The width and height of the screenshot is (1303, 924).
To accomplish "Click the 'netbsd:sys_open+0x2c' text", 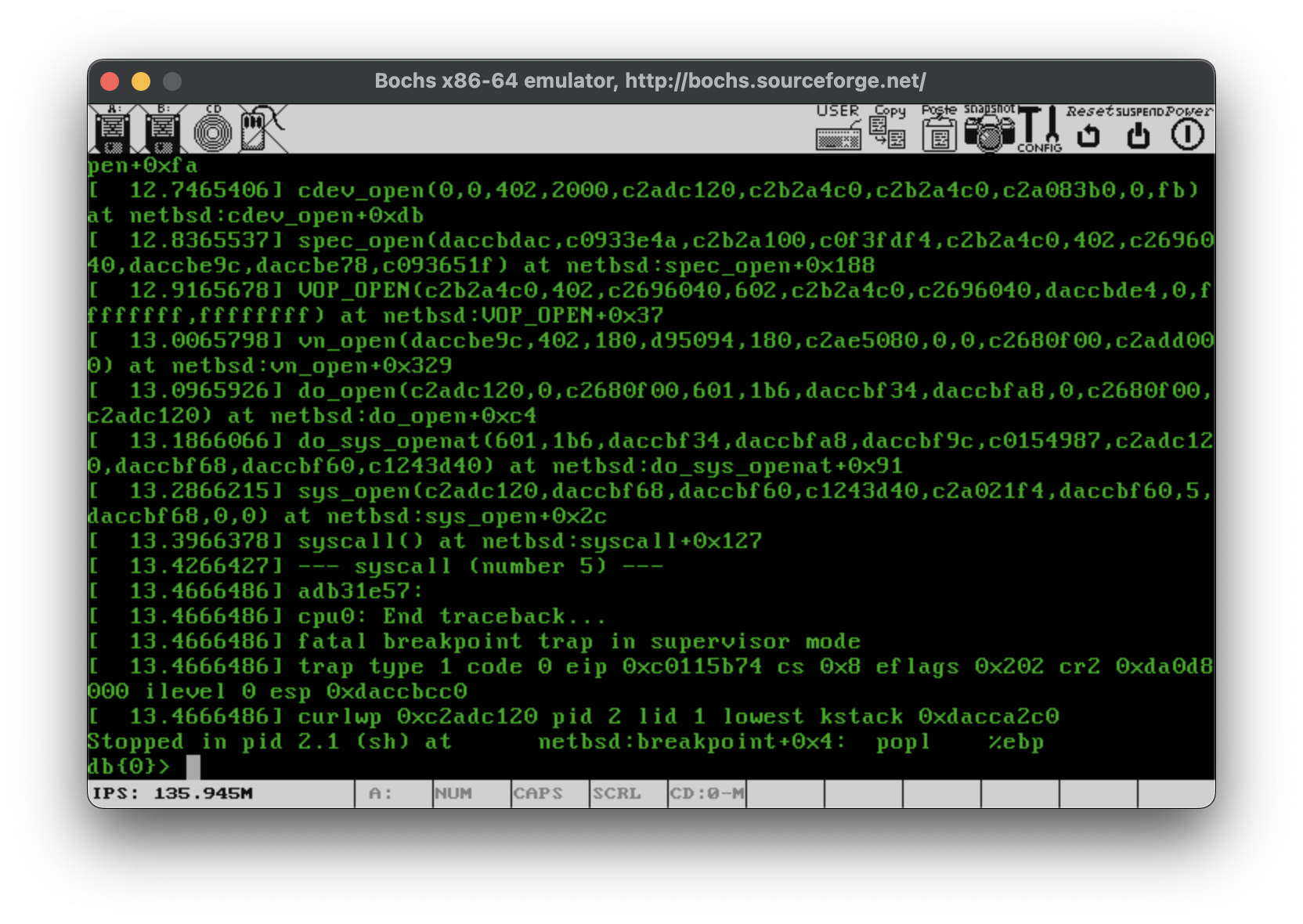I will coord(467,516).
